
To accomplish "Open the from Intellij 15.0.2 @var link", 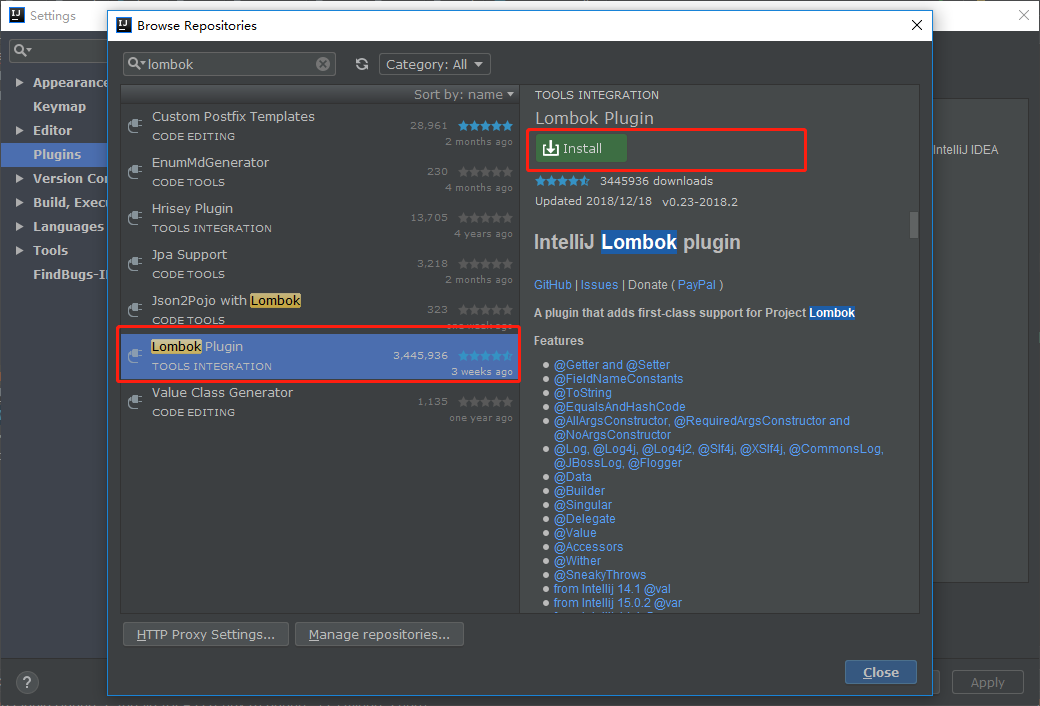I will [x=618, y=602].
